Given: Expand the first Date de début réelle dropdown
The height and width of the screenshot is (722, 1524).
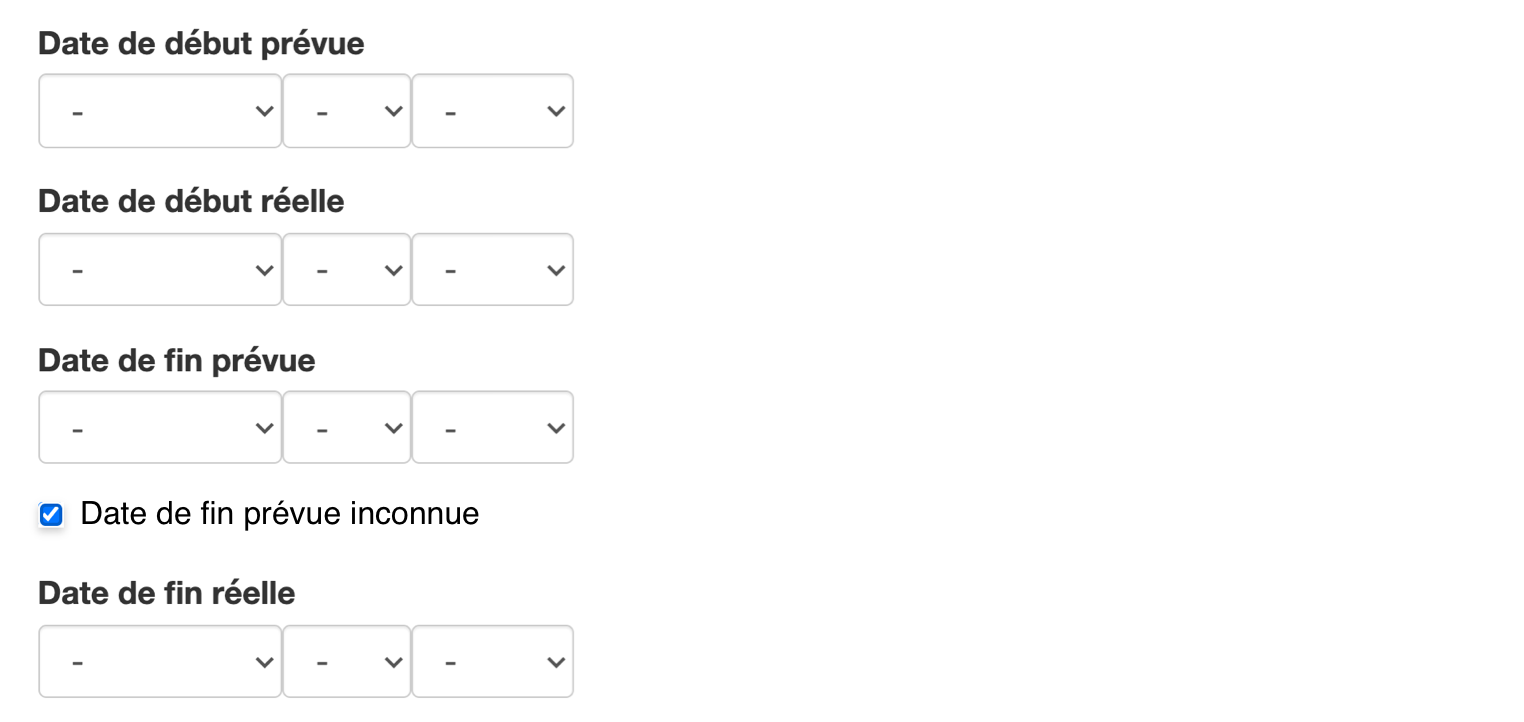Looking at the screenshot, I should [x=160, y=270].
